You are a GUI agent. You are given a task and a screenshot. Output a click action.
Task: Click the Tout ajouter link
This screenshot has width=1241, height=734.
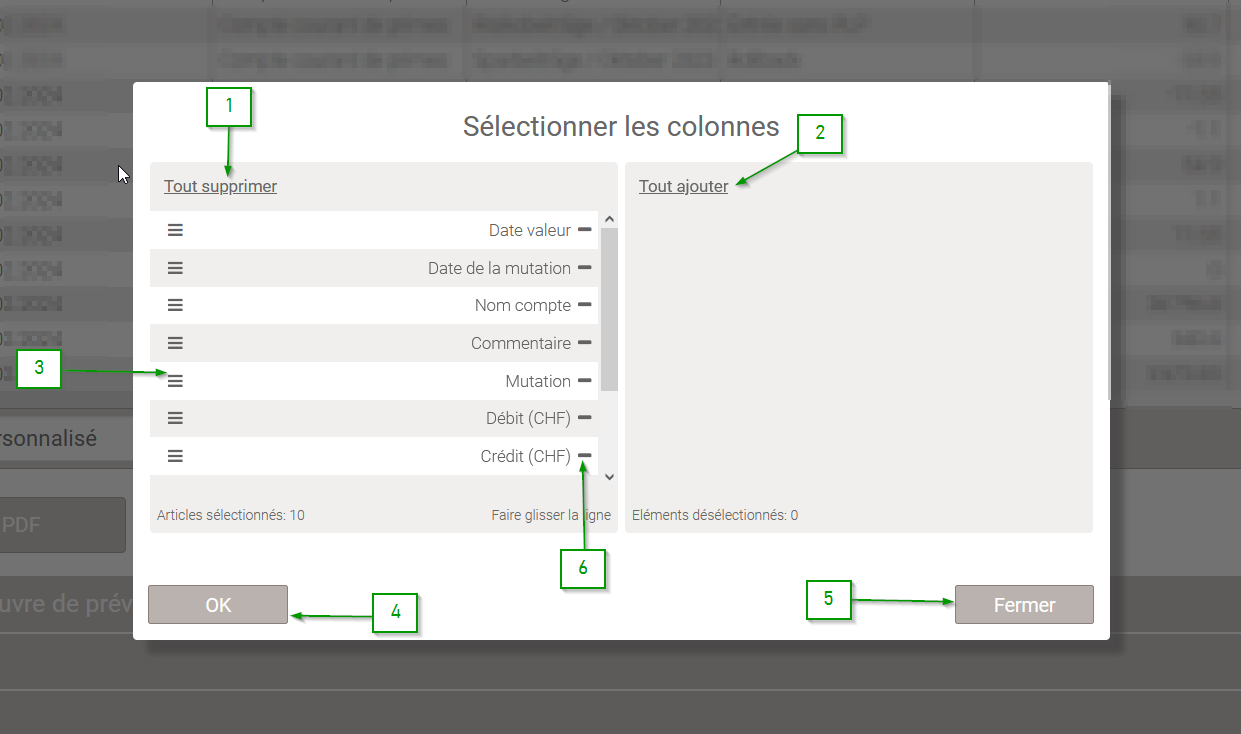click(x=683, y=186)
